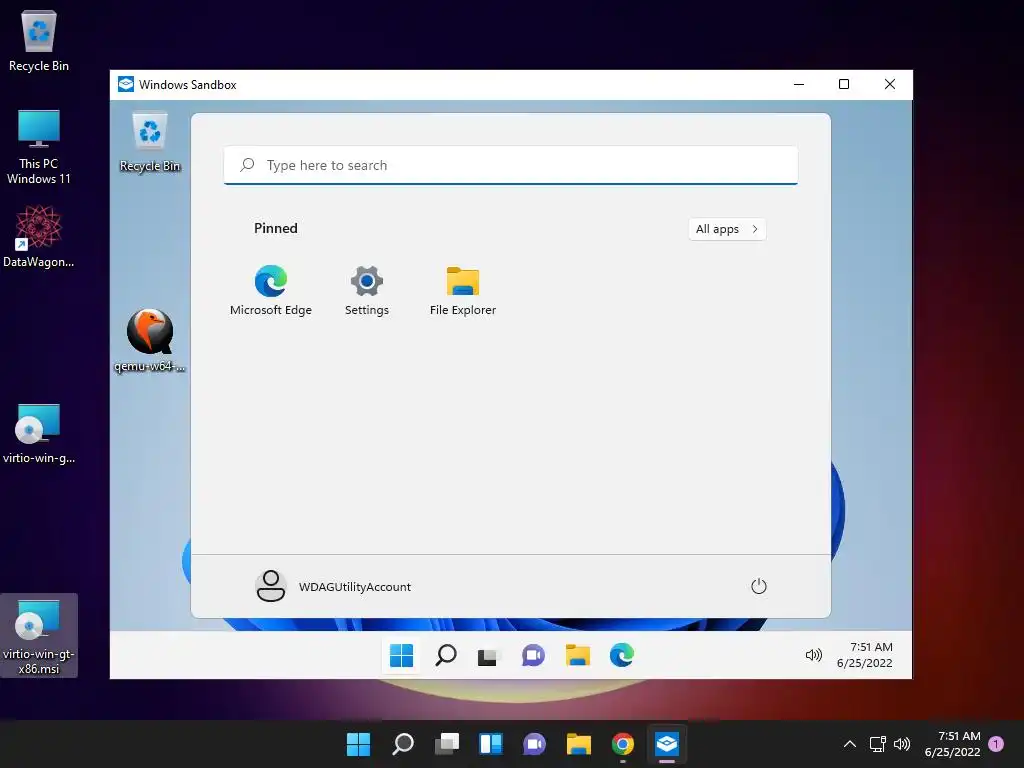Click the Start button in sandbox taskbar
Image resolution: width=1024 pixels, height=768 pixels.
point(401,655)
